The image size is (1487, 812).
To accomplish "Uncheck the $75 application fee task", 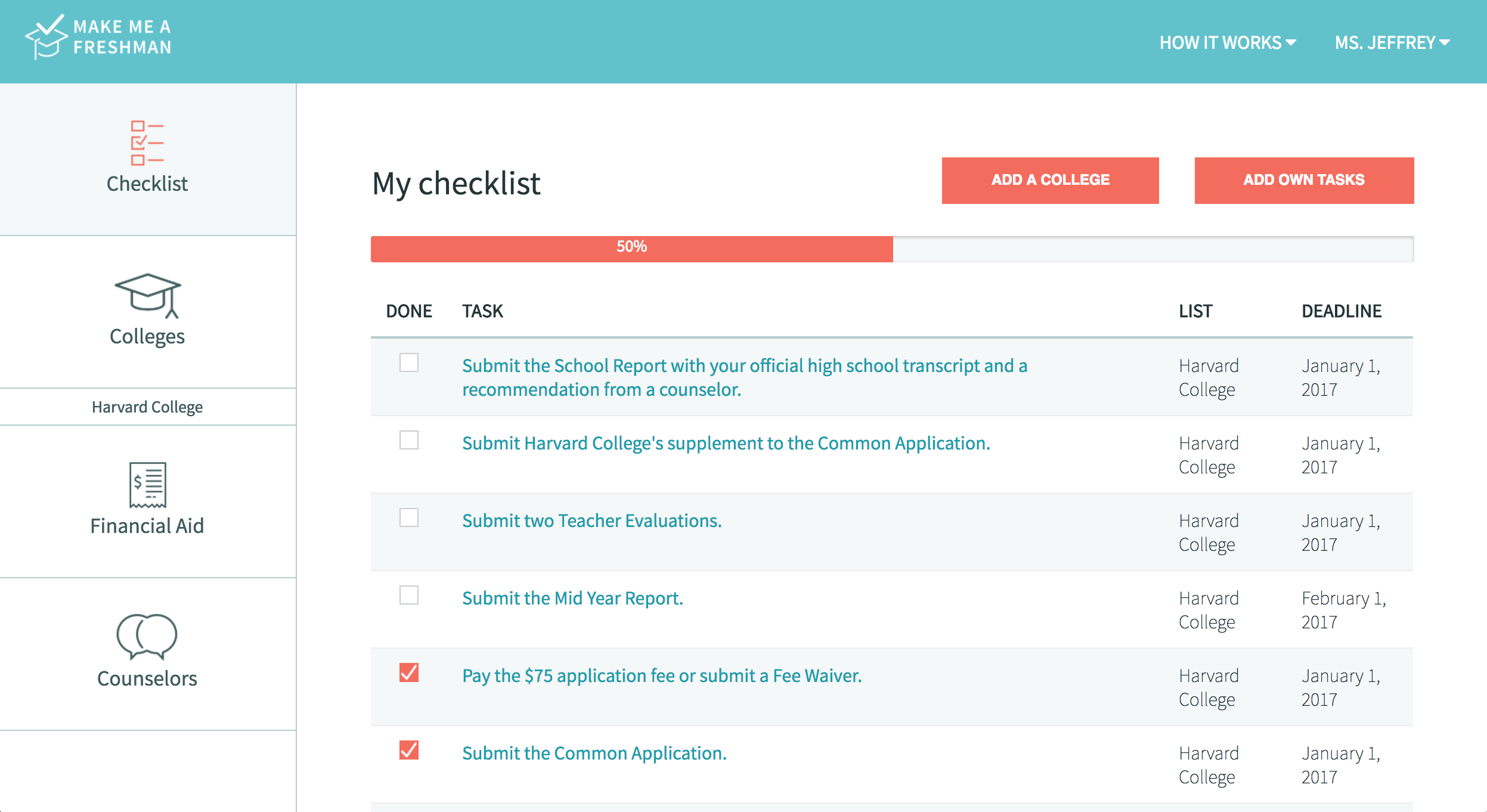I will click(x=409, y=672).
